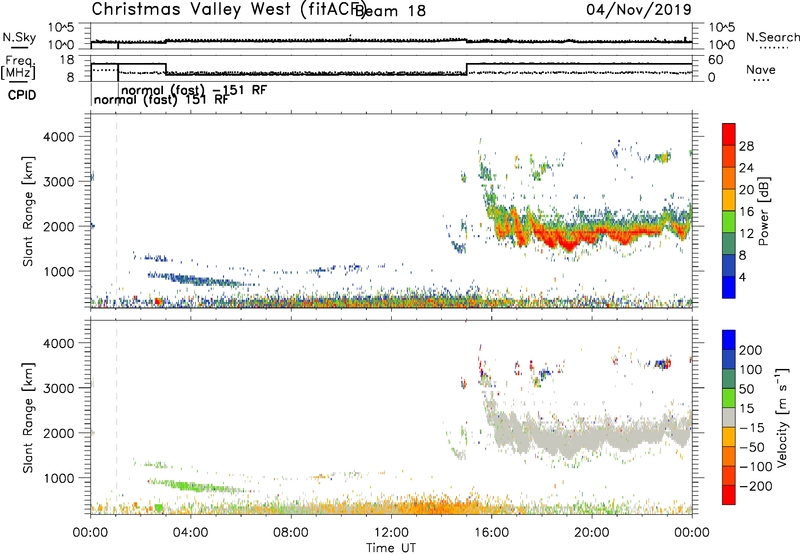
Task: Click the 'Slant Range [km]' label of the velocity panel
Action: point(28,417)
